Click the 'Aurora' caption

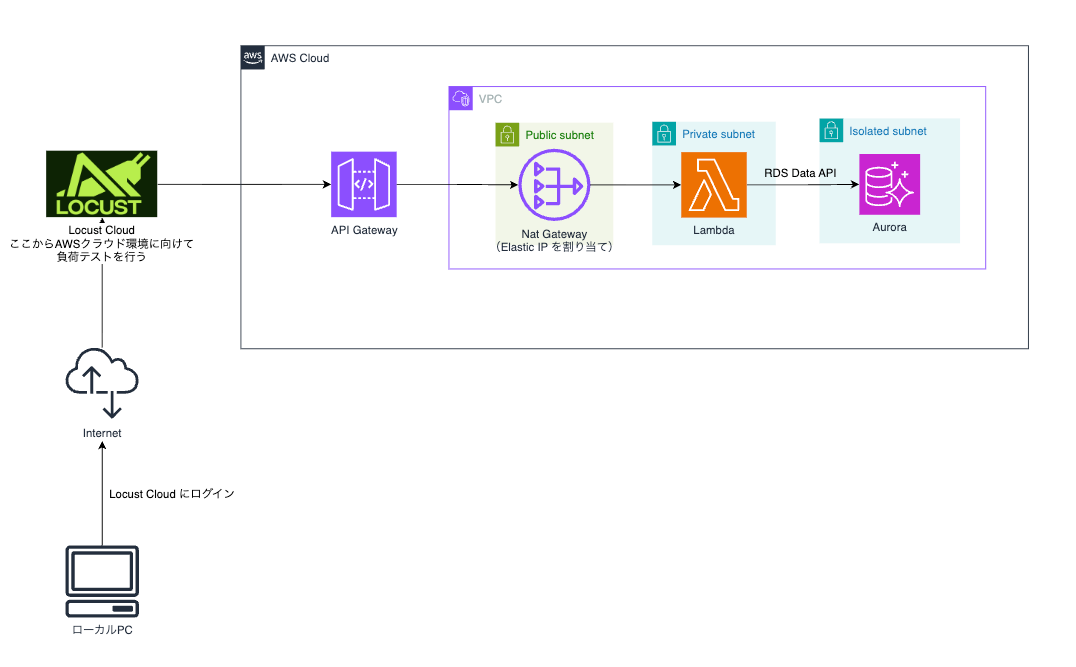[x=889, y=227]
